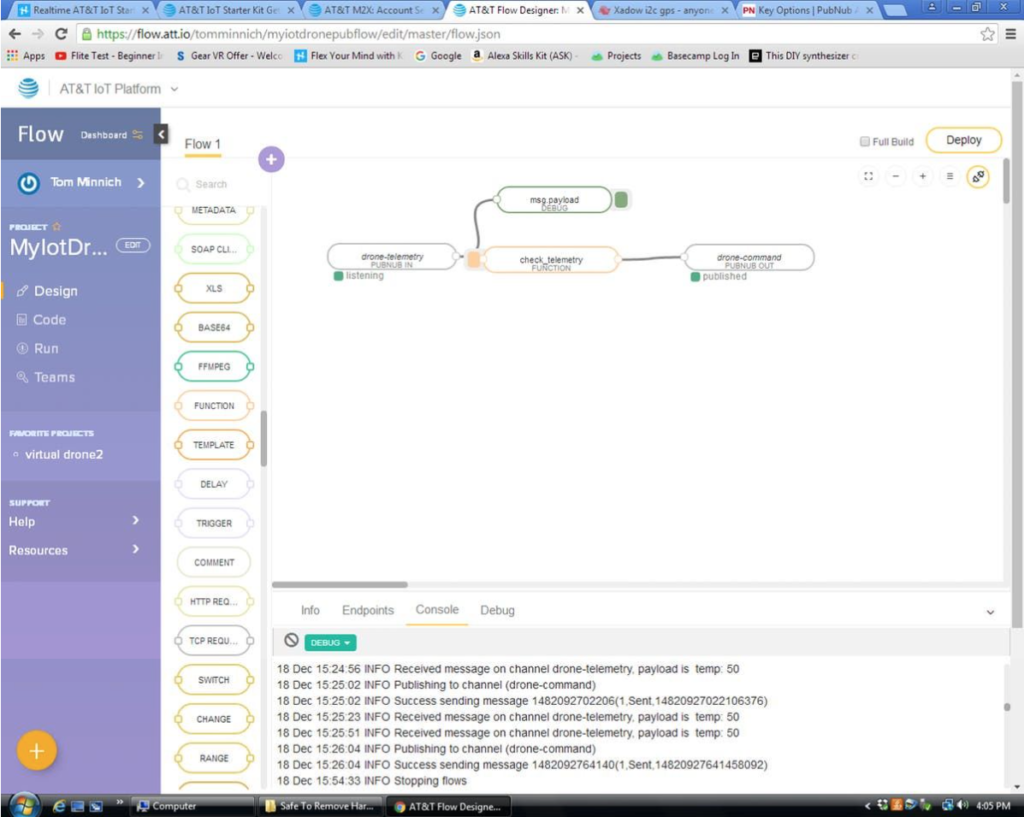
Task: Clear the console with the ban icon
Action: pyautogui.click(x=291, y=640)
